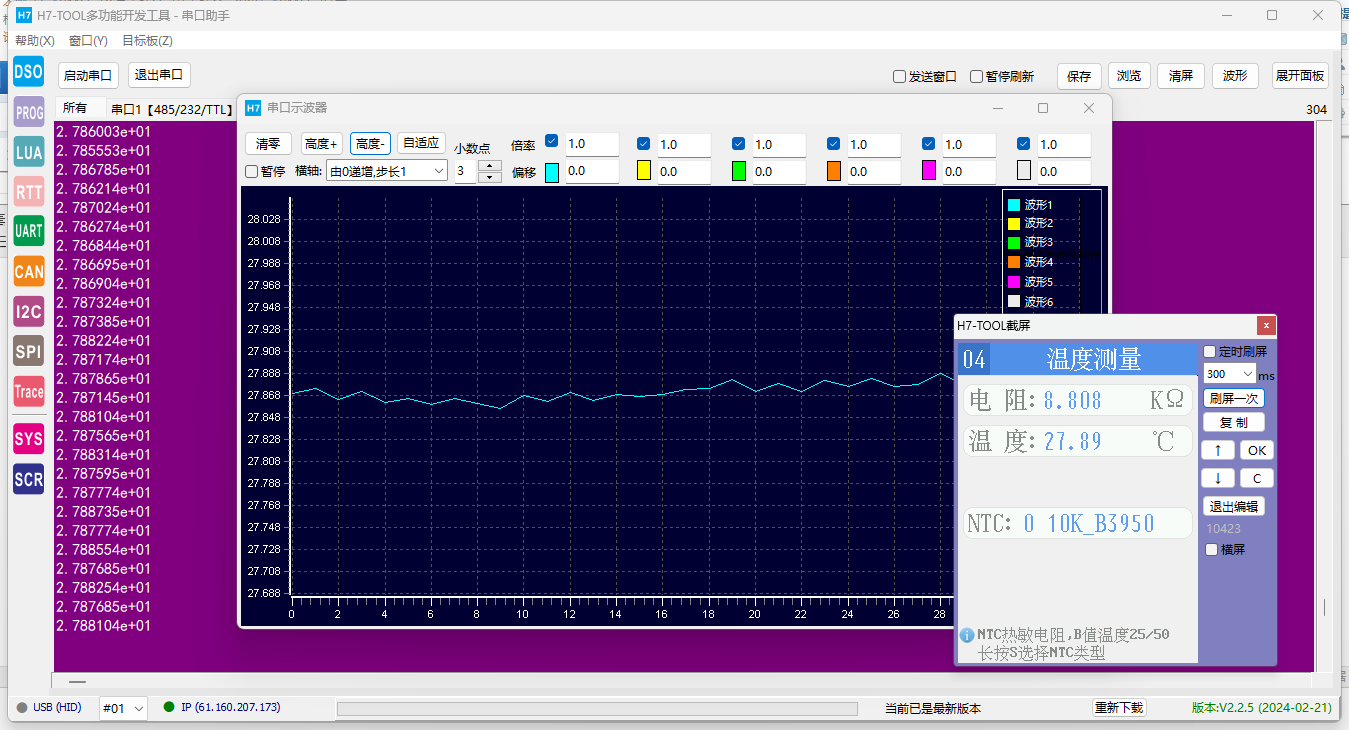The image size is (1349, 730).
Task: Open the 窗口(Y) menu
Action: (88, 41)
